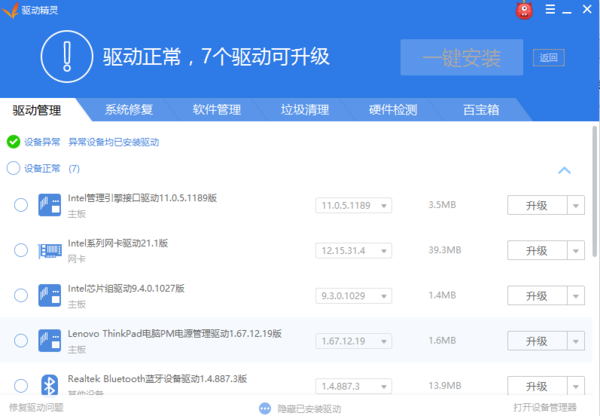Collapse the 设备正常 list with chevron
Image resolution: width=600 pixels, height=416 pixels.
coord(564,170)
